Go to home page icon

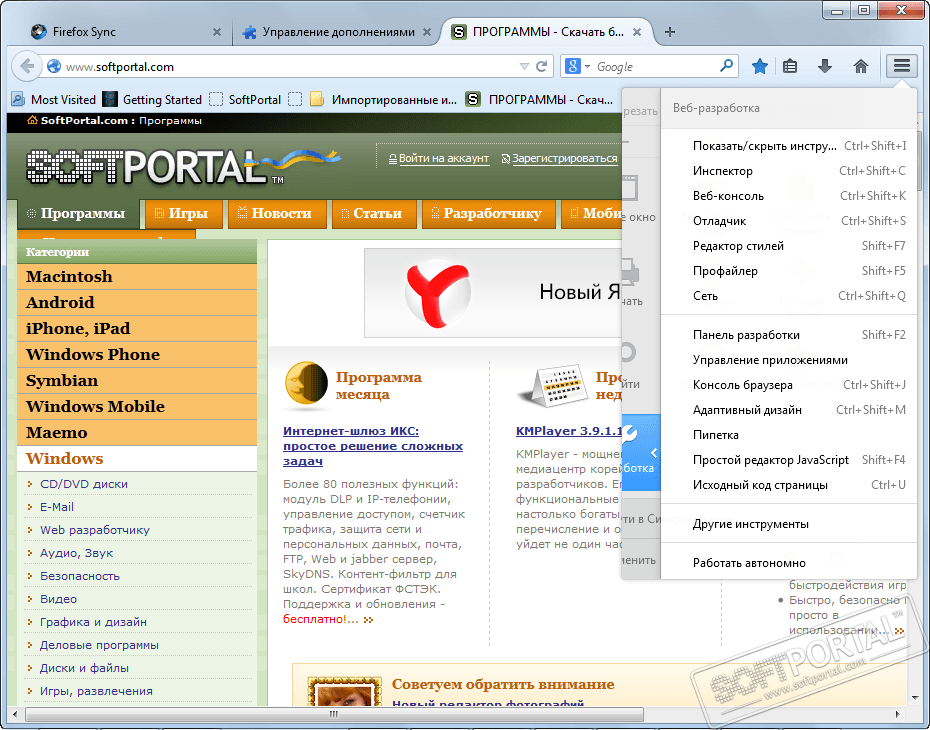(861, 66)
